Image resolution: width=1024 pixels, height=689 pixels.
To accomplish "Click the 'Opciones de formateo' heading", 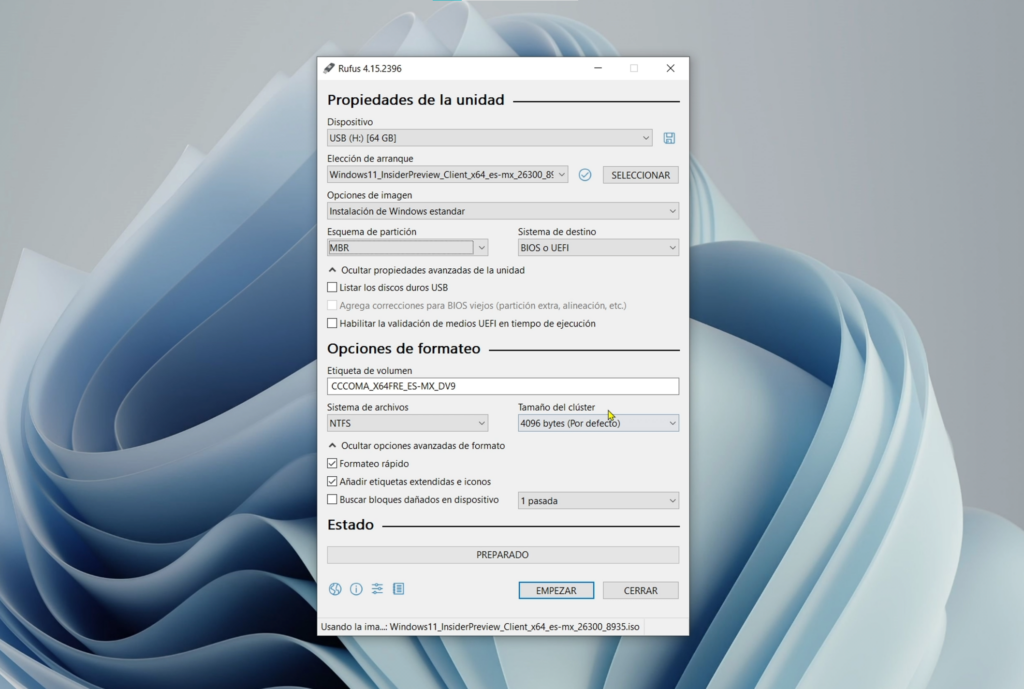I will coord(404,349).
